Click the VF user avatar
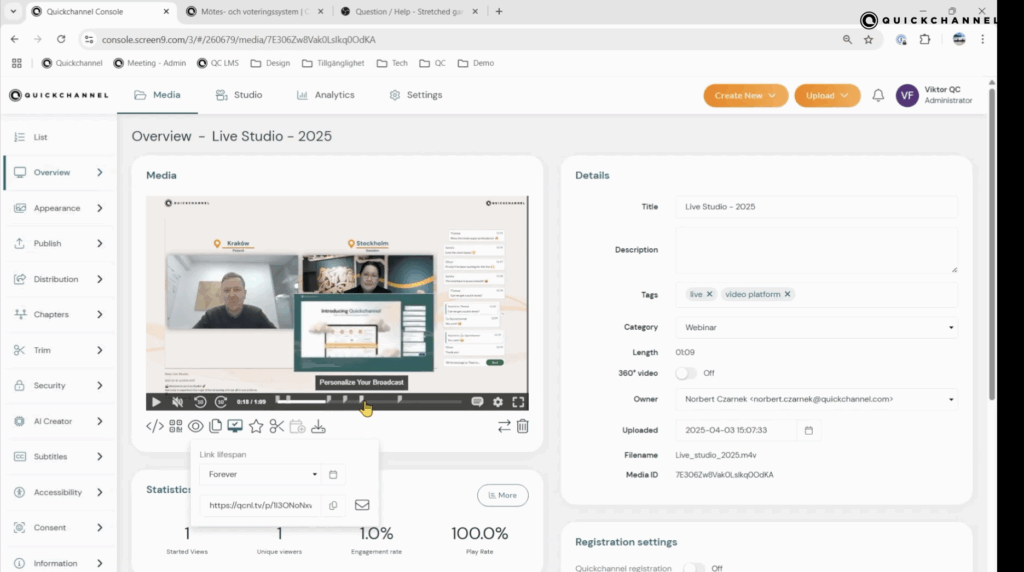 pos(907,95)
